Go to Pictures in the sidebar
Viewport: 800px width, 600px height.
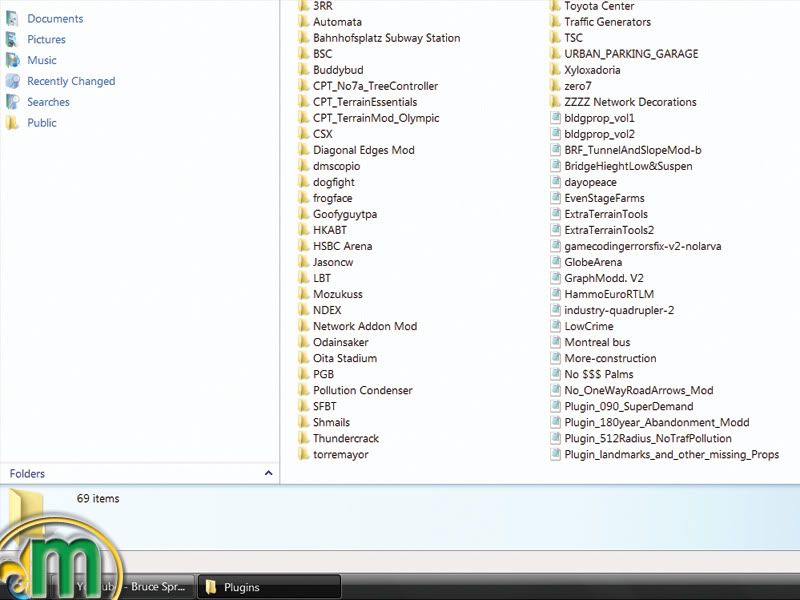(46, 39)
